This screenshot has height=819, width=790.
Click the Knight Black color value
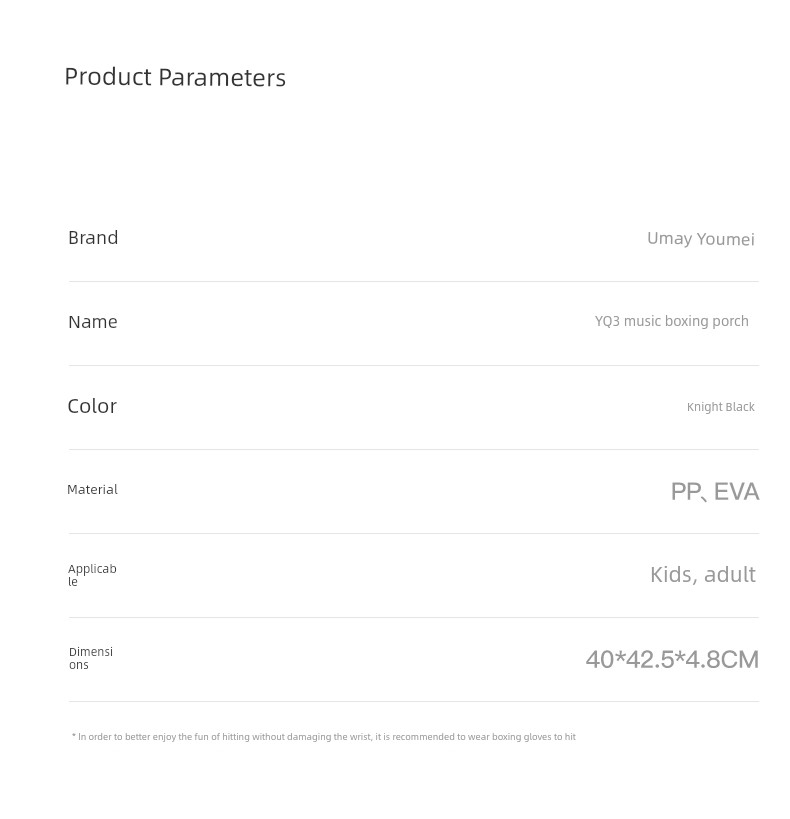[721, 407]
